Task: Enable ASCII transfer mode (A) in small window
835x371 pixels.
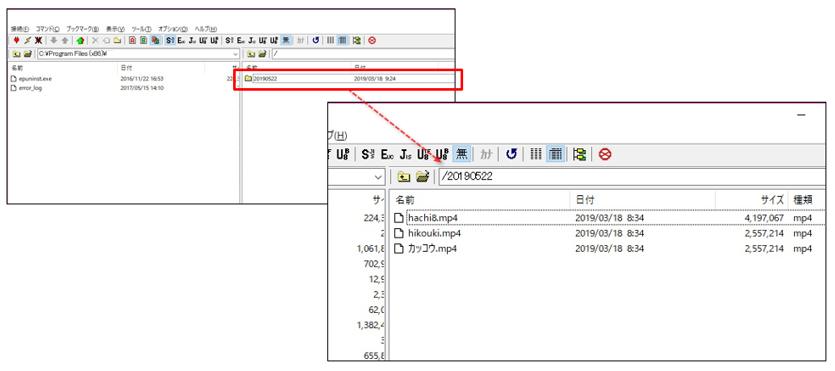Action: (x=133, y=40)
